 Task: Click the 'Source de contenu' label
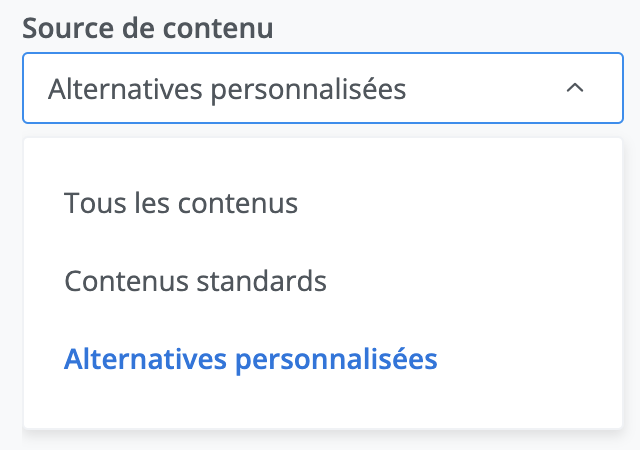148,27
